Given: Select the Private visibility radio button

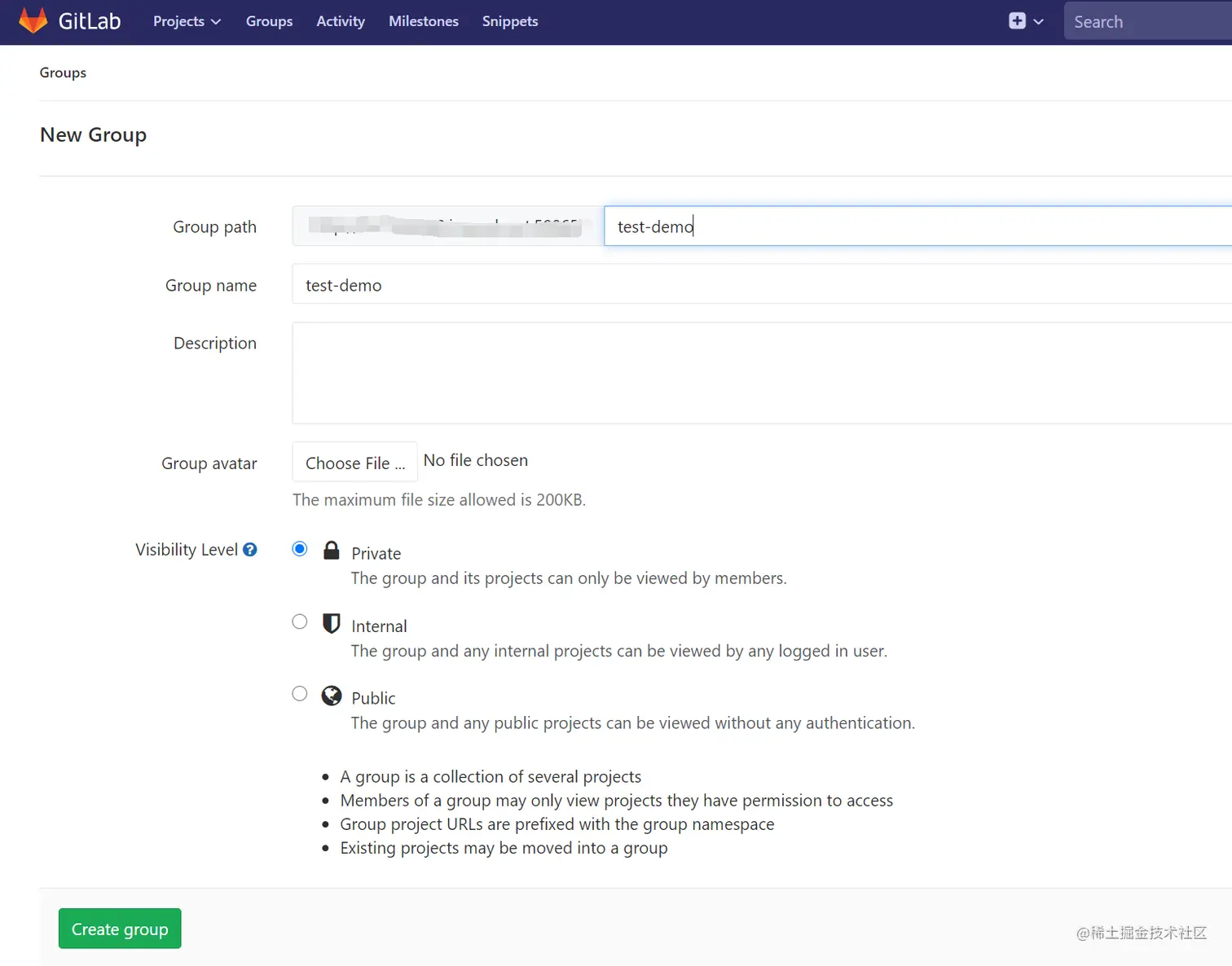Looking at the screenshot, I should coord(300,549).
